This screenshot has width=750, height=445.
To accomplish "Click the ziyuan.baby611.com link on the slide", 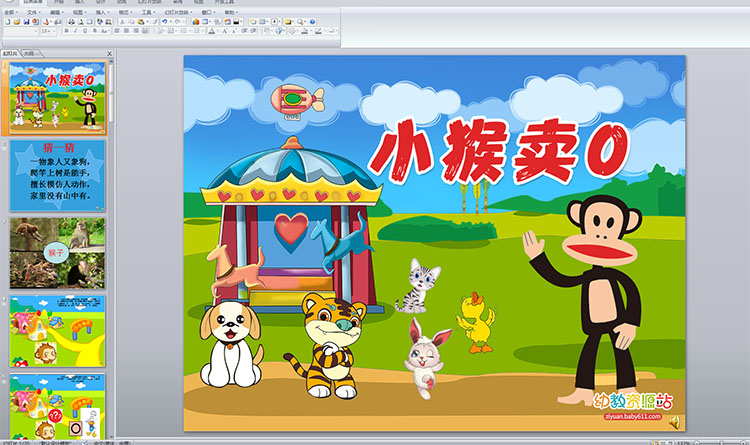I will (633, 416).
